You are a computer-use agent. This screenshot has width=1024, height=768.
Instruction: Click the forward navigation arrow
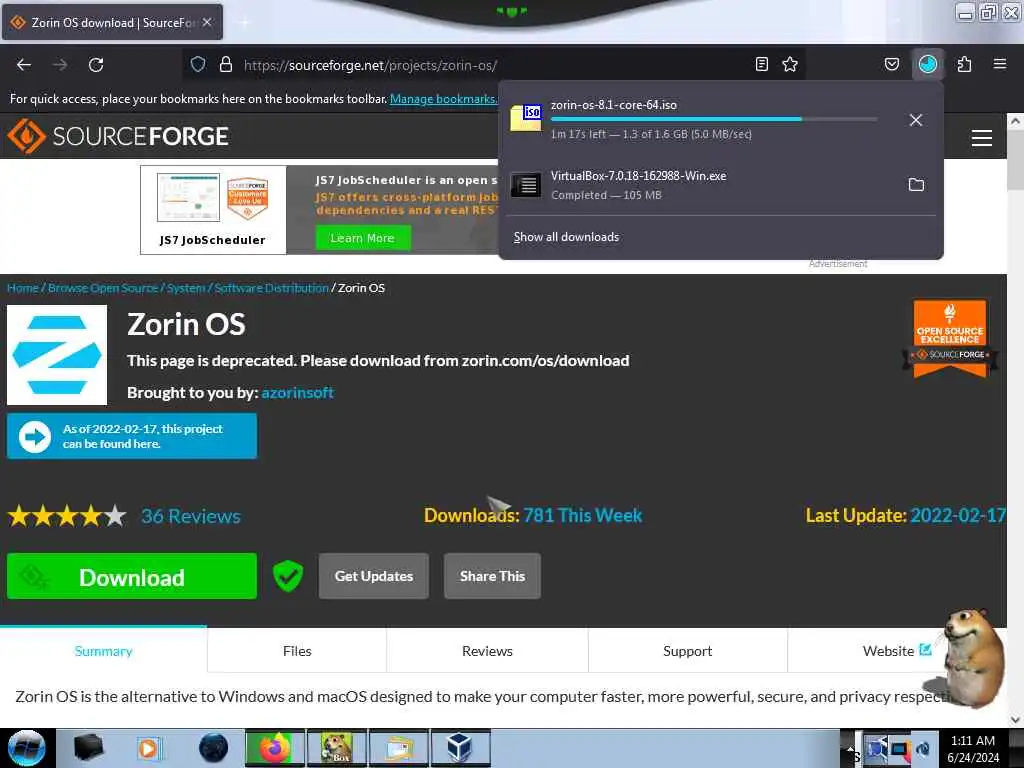click(60, 65)
